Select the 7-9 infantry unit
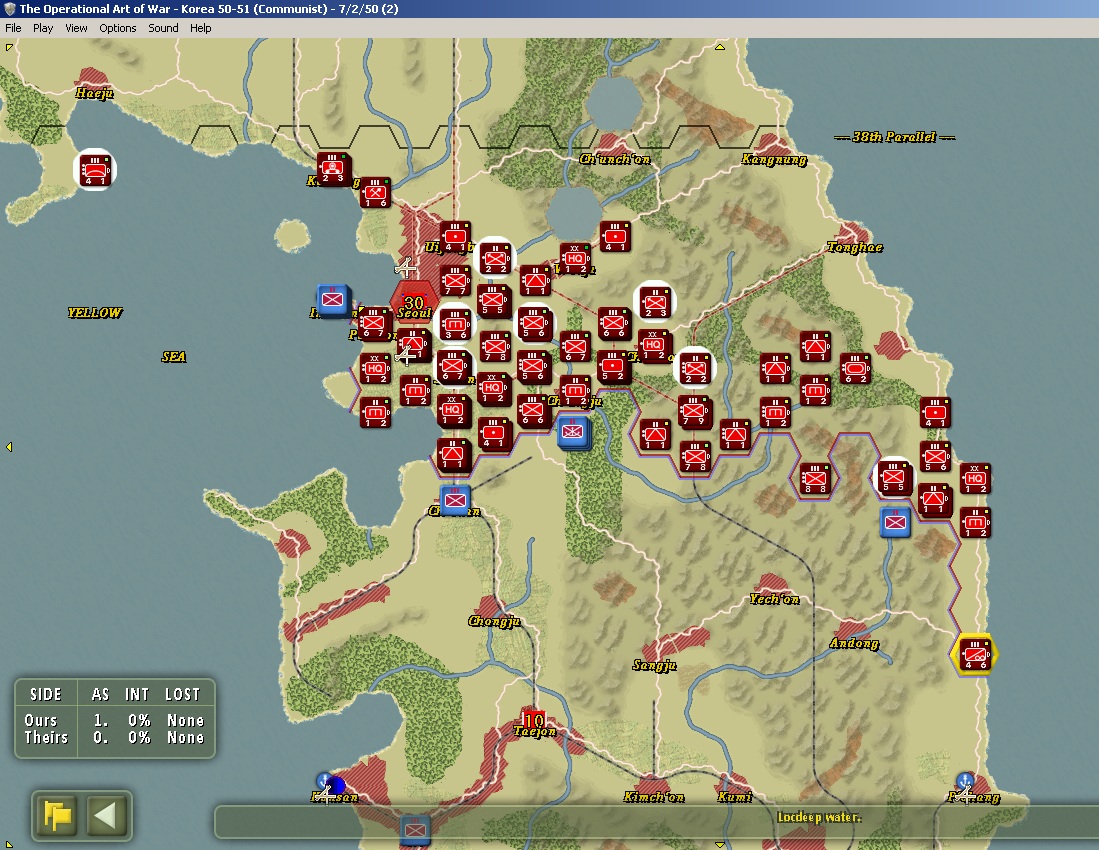This screenshot has width=1099, height=850. point(695,412)
